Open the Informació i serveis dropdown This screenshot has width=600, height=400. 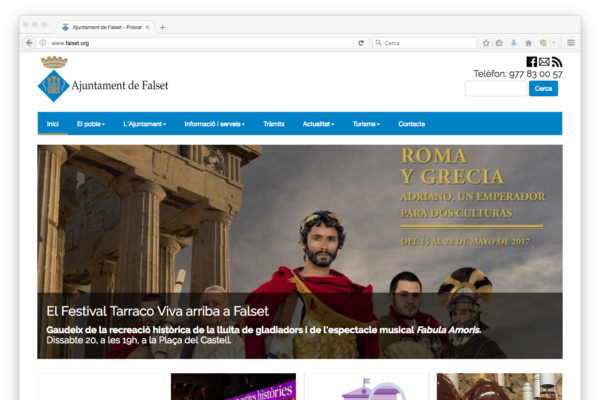pyautogui.click(x=214, y=124)
